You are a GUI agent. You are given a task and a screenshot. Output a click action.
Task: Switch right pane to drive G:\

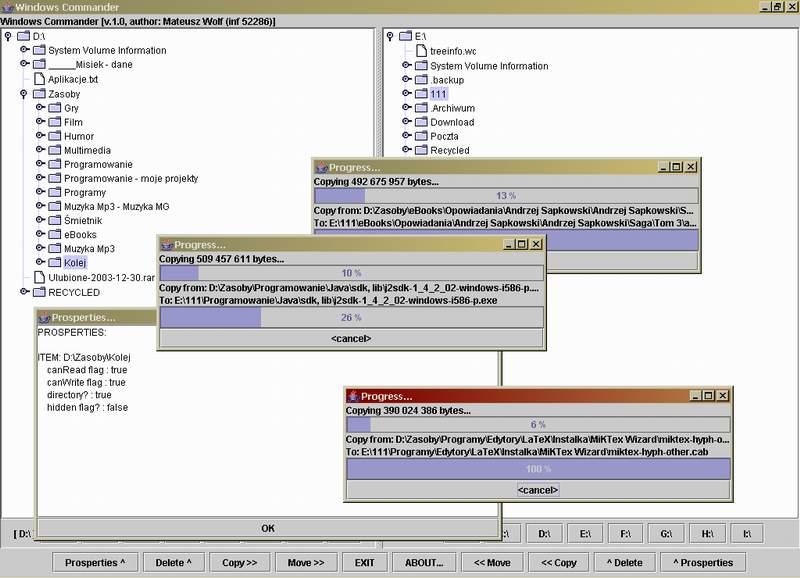click(666, 534)
